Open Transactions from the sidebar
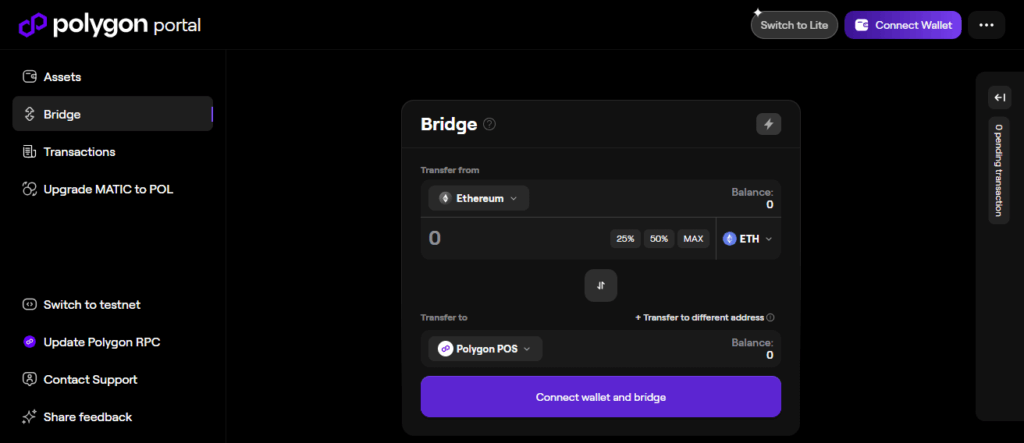Screen dimensions: 1024x443 click(x=79, y=152)
